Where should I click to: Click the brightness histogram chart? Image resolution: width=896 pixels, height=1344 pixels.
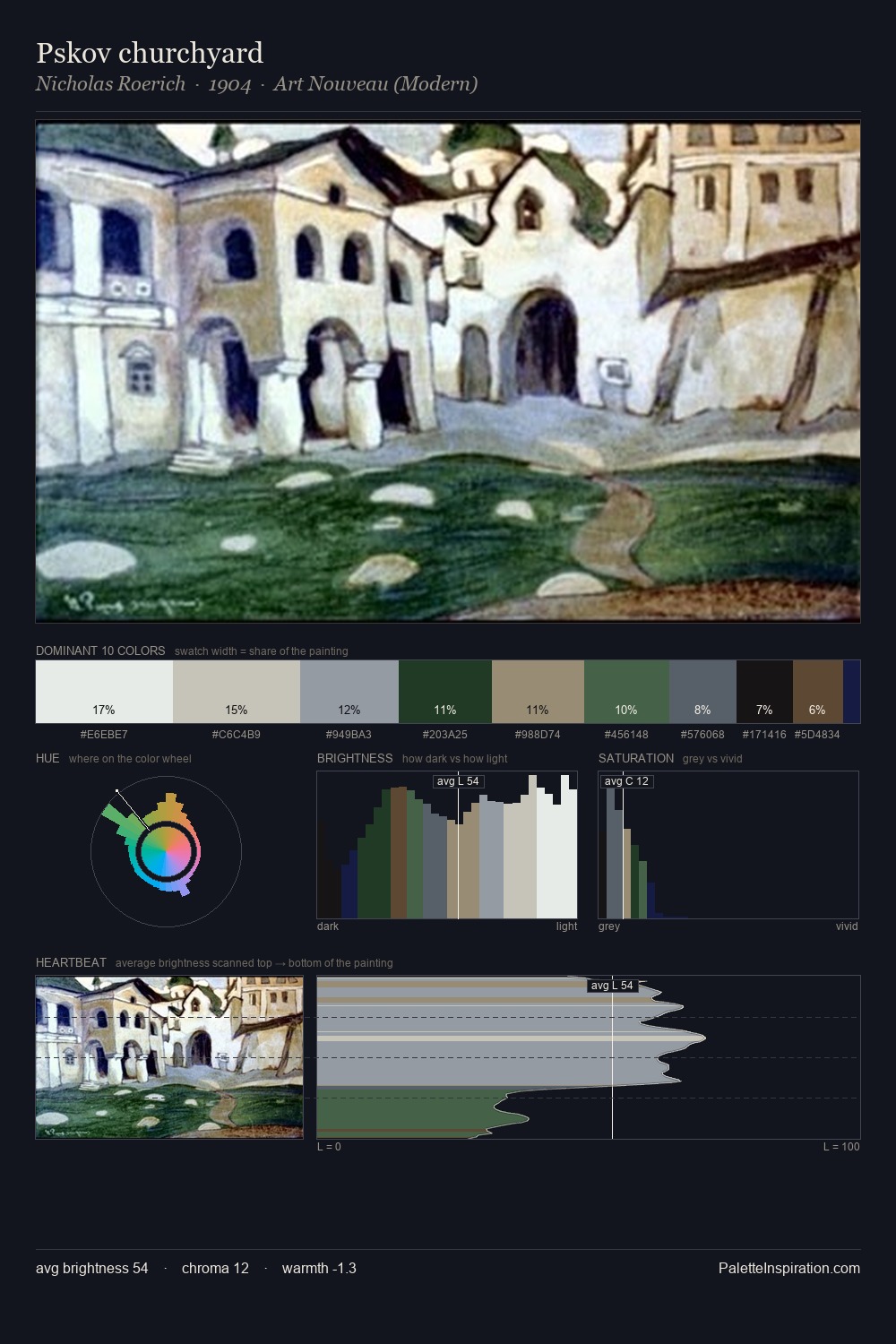[447, 845]
